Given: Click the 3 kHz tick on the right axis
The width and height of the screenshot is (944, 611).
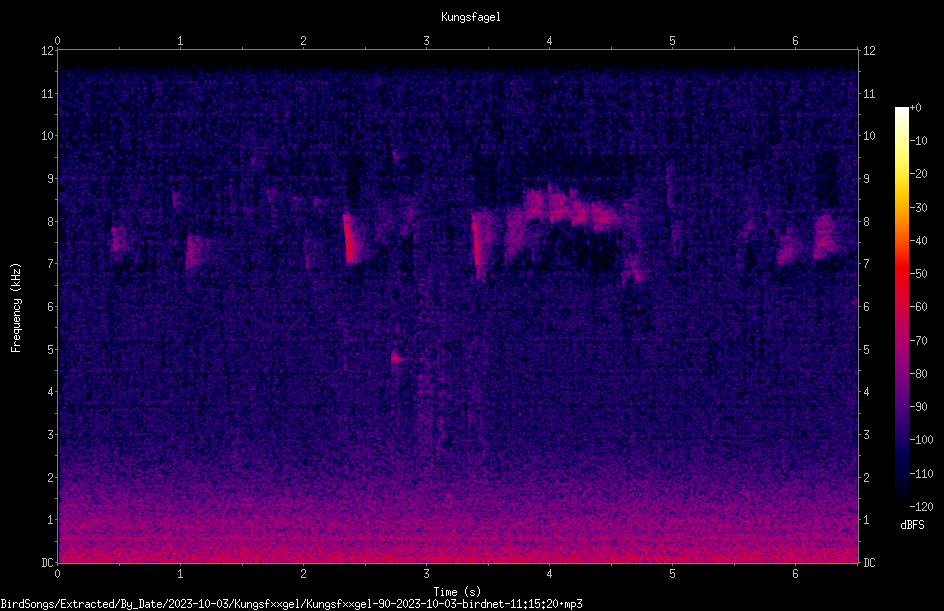Looking at the screenshot, I should (x=867, y=435).
